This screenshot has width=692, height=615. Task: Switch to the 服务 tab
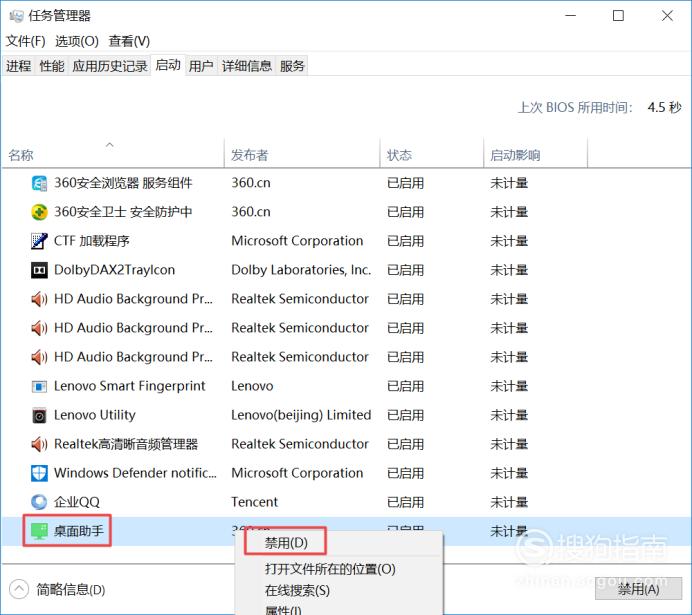(292, 66)
